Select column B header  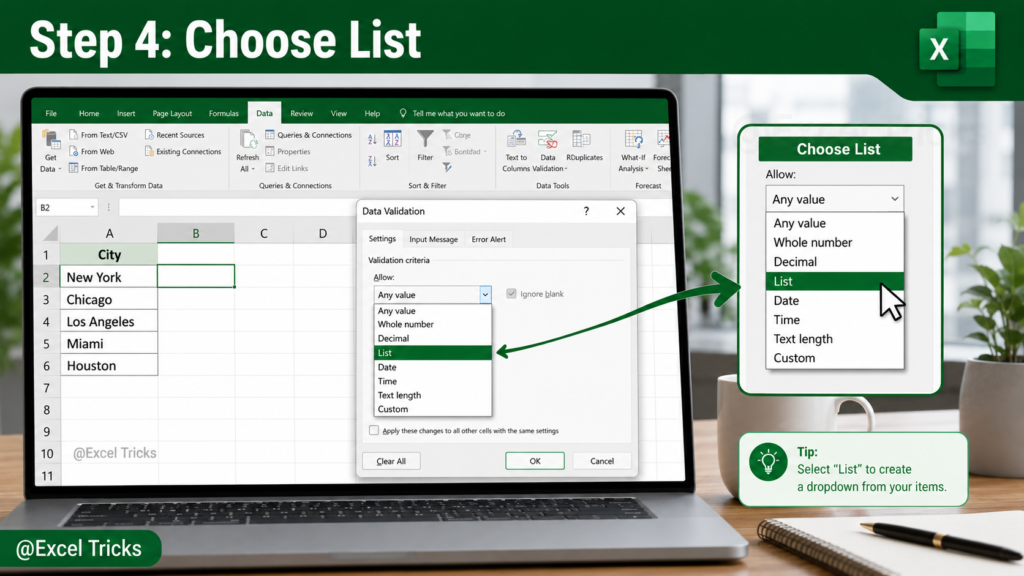pyautogui.click(x=196, y=233)
